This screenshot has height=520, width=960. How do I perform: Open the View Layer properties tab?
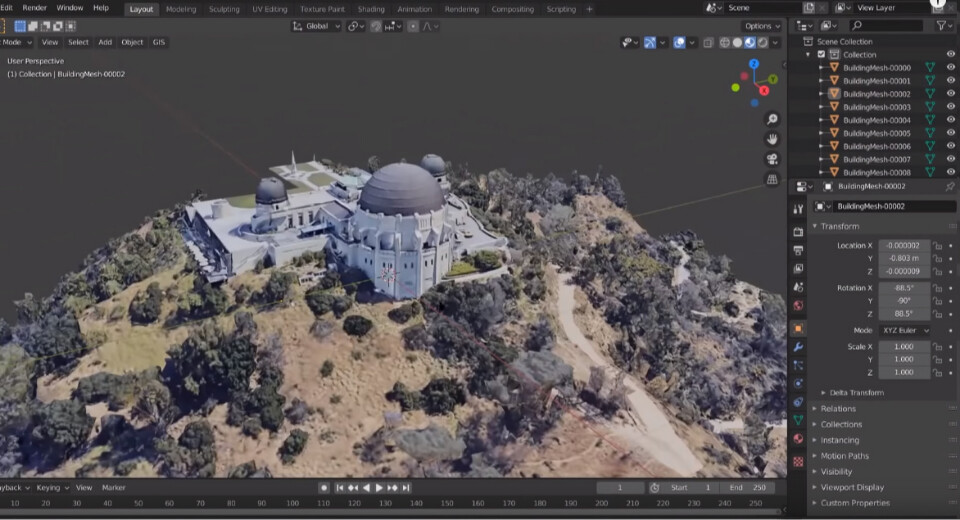point(798,269)
